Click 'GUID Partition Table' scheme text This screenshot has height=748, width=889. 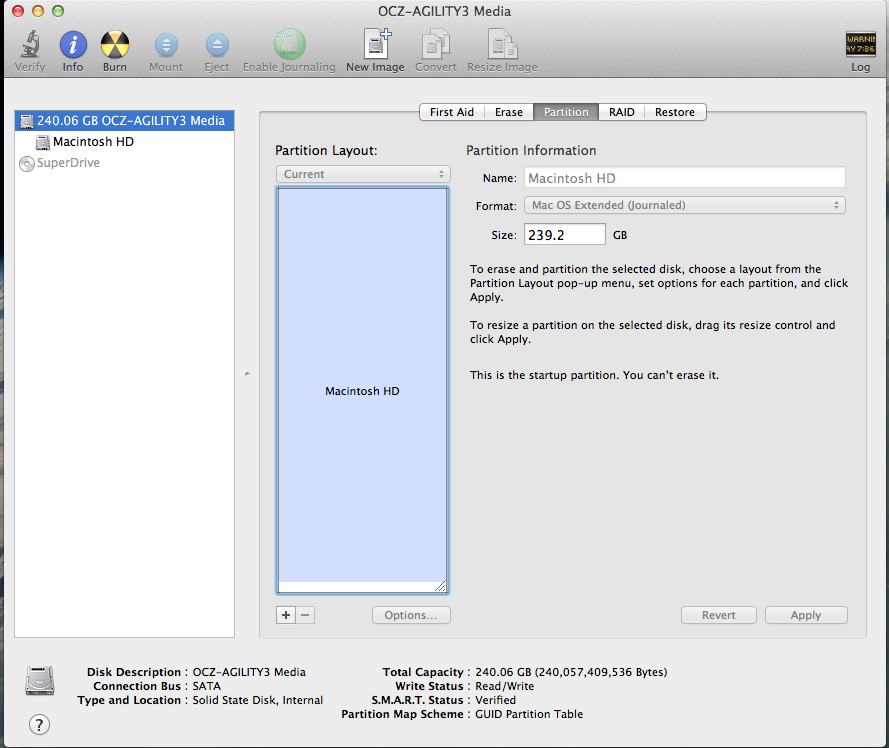pyautogui.click(x=529, y=715)
